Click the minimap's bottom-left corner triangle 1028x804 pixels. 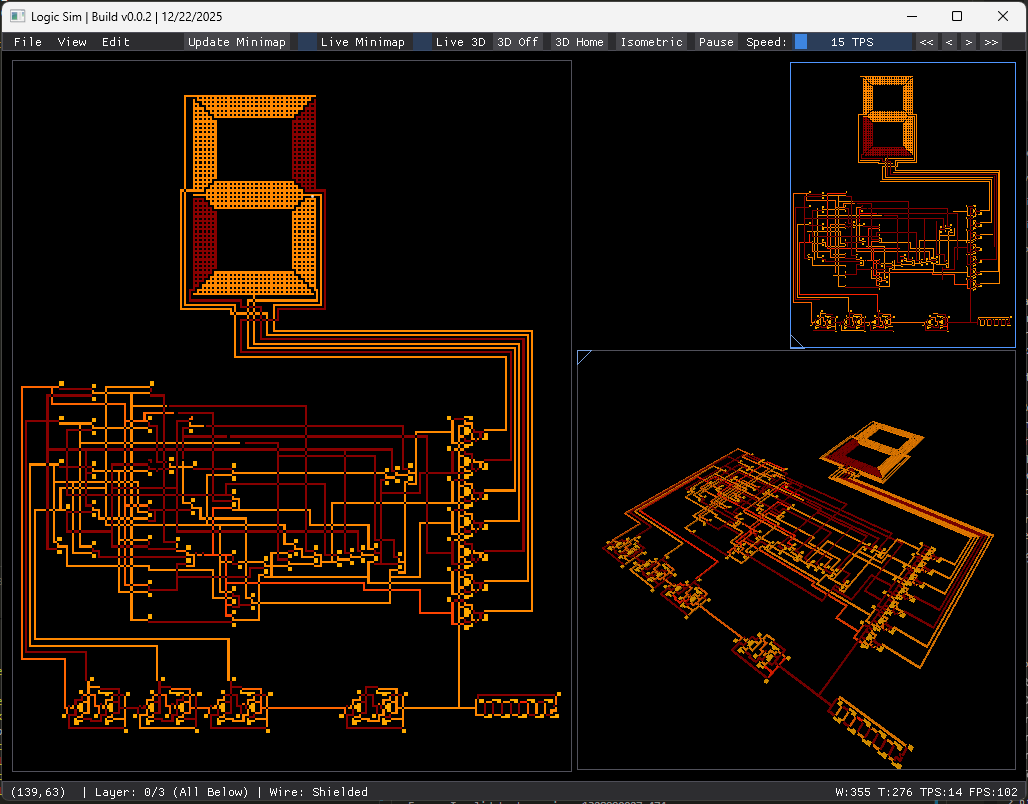click(797, 342)
